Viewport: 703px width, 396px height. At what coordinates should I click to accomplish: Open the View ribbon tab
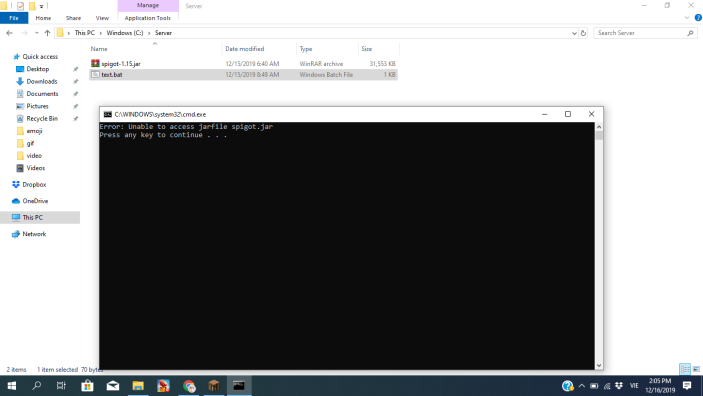[x=102, y=18]
